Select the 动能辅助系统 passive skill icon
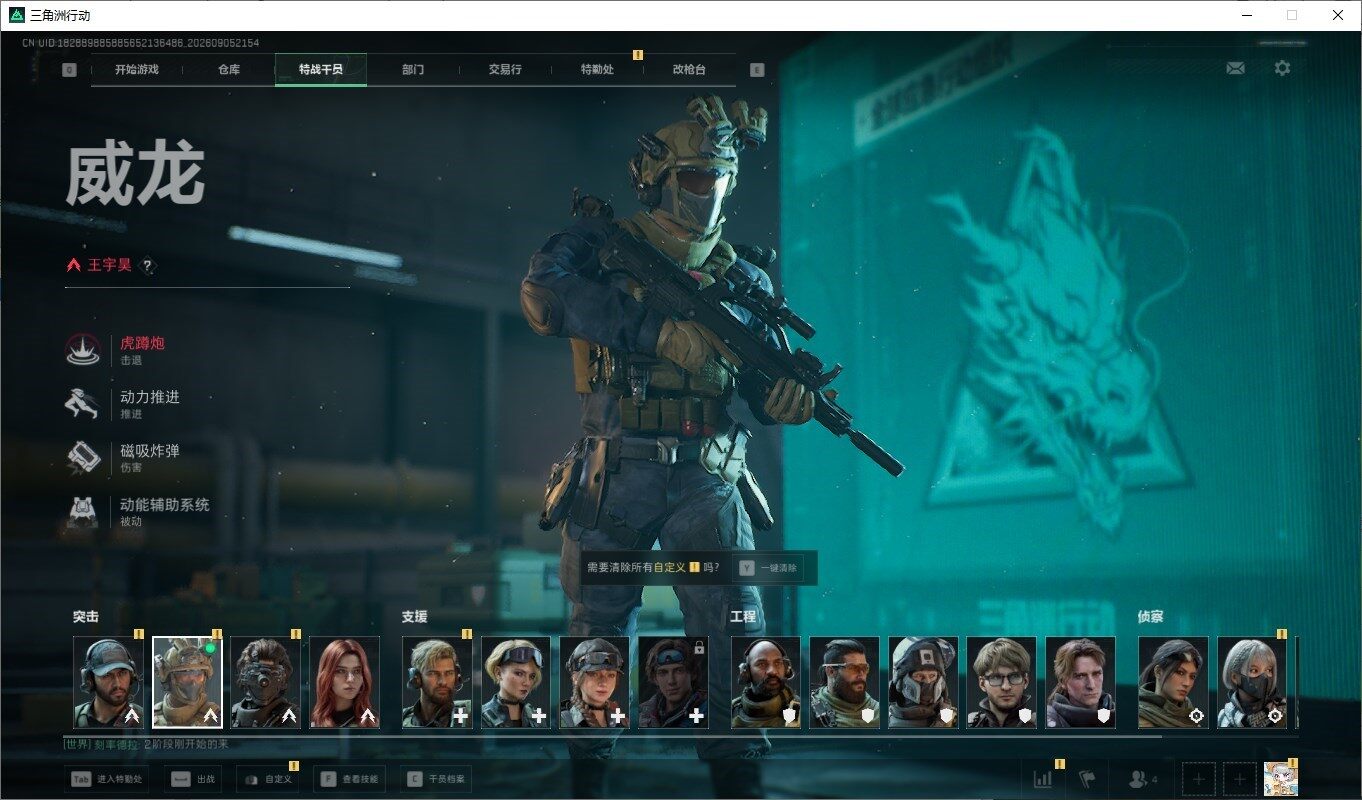The width and height of the screenshot is (1362, 800). (82, 511)
